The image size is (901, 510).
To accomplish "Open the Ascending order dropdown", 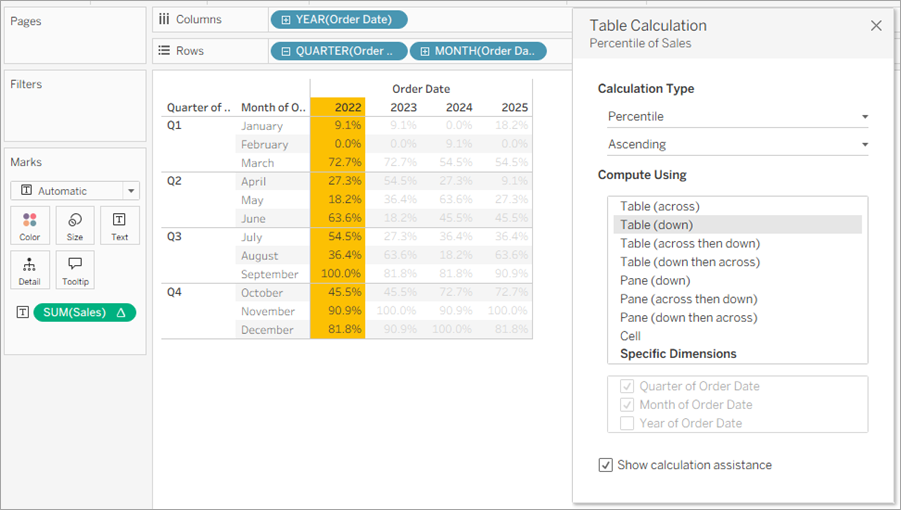I will click(738, 144).
